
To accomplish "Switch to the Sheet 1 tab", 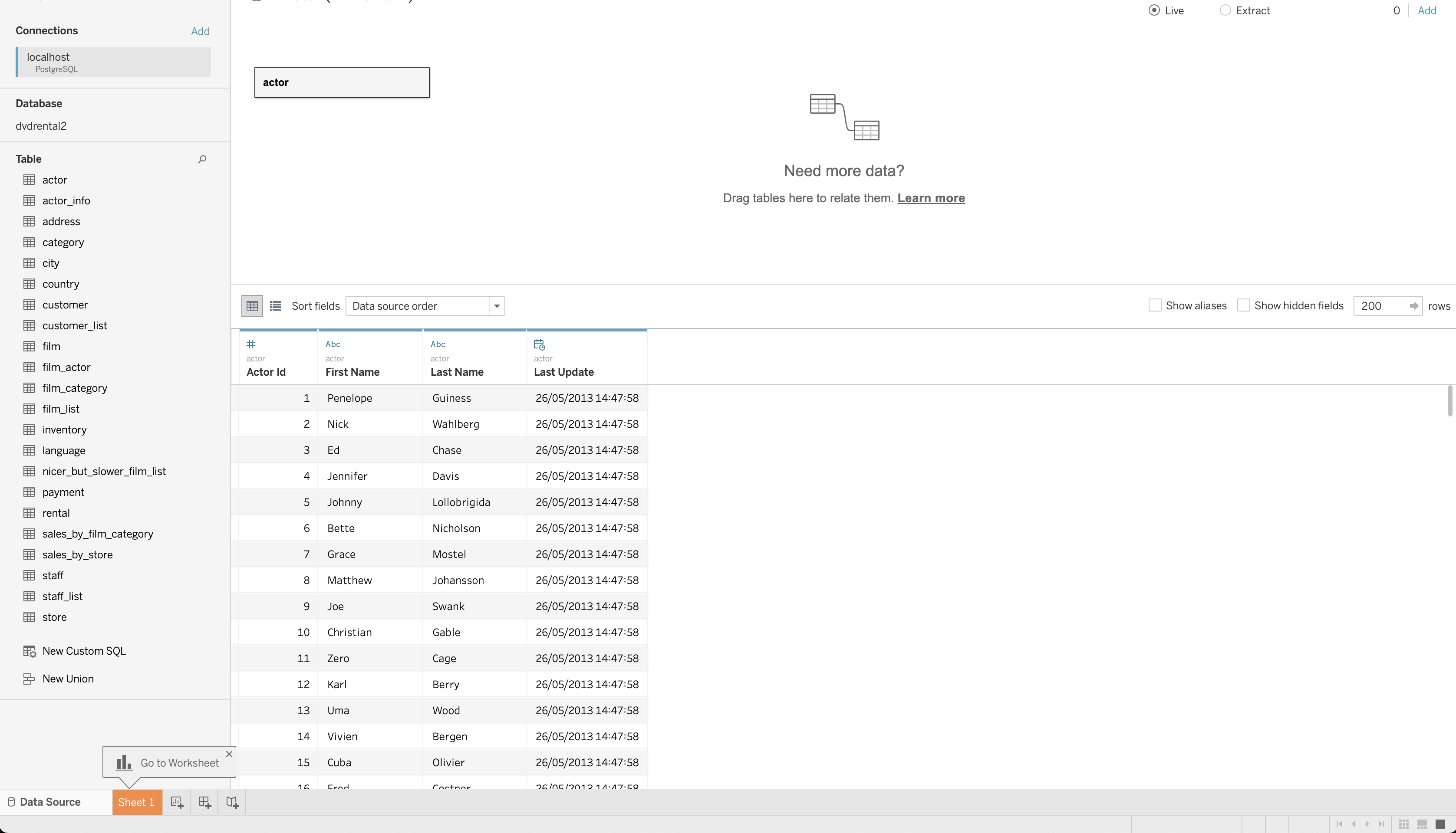I will (x=137, y=801).
